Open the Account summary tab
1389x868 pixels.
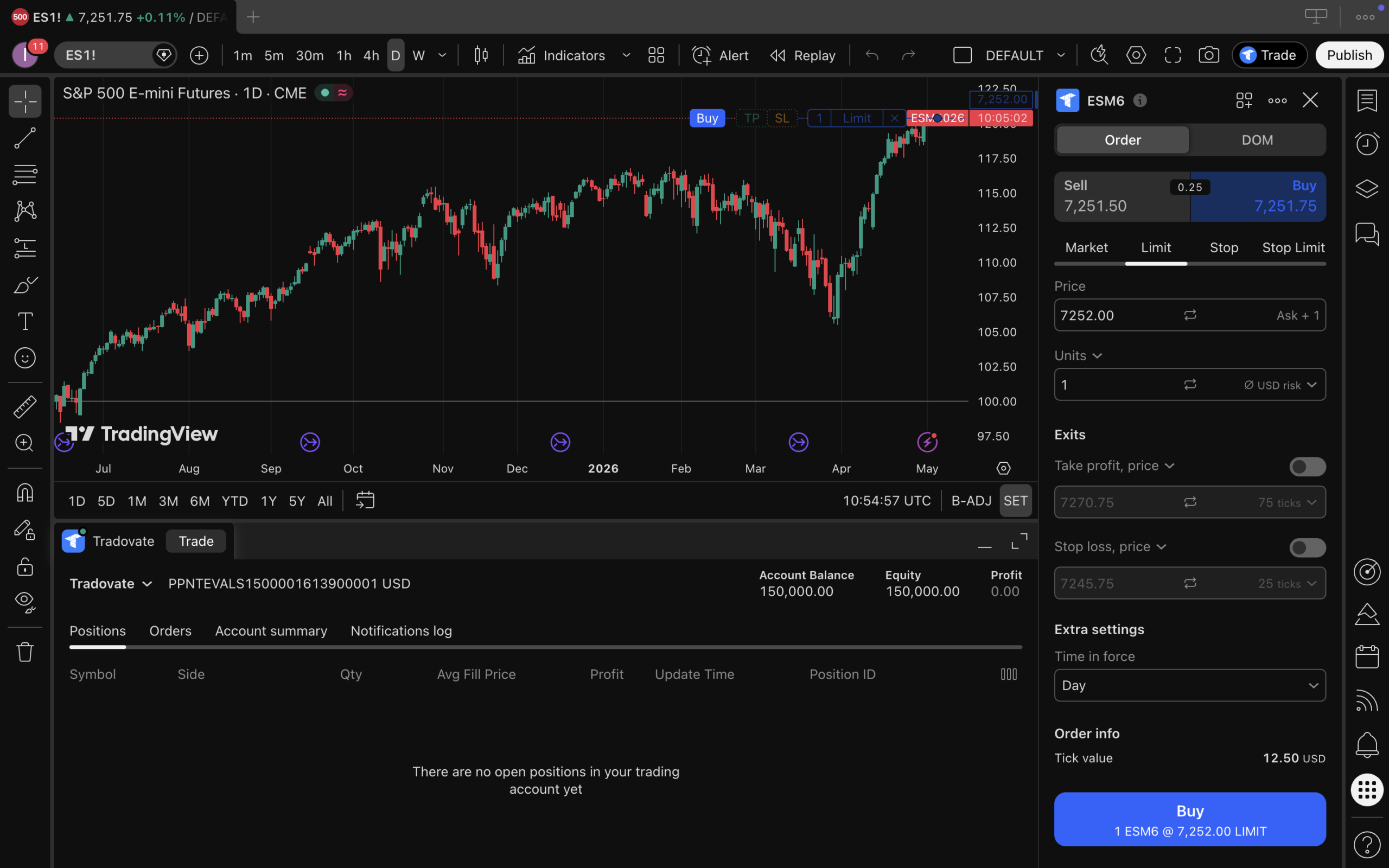coord(271,630)
